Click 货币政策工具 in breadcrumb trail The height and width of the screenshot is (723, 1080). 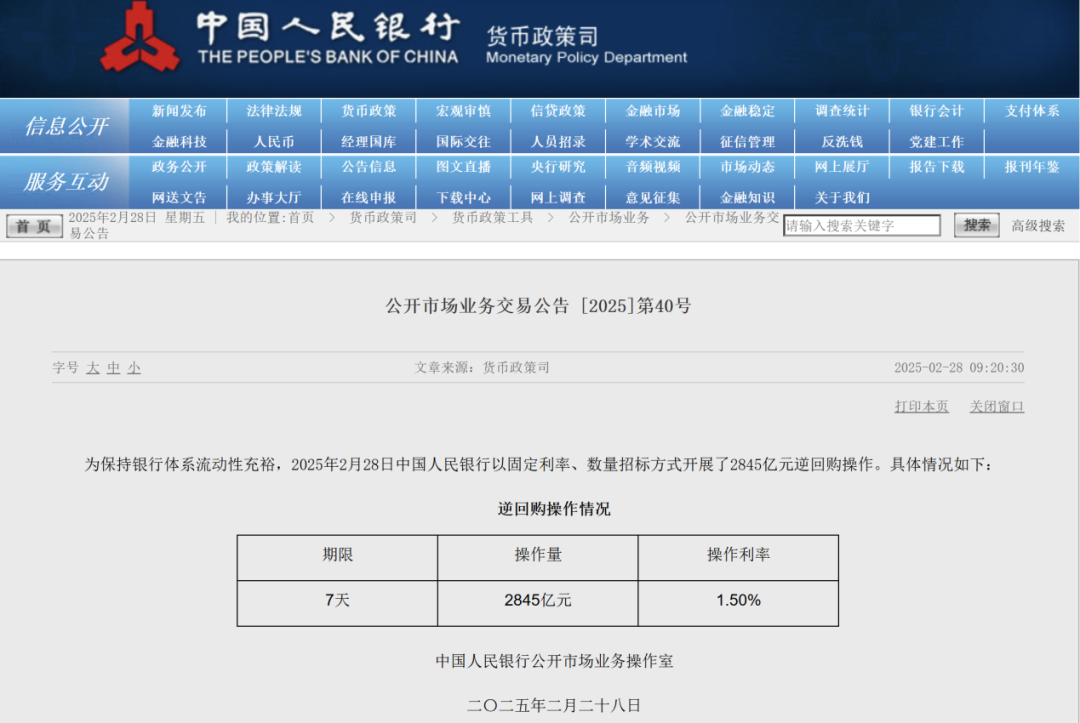492,217
